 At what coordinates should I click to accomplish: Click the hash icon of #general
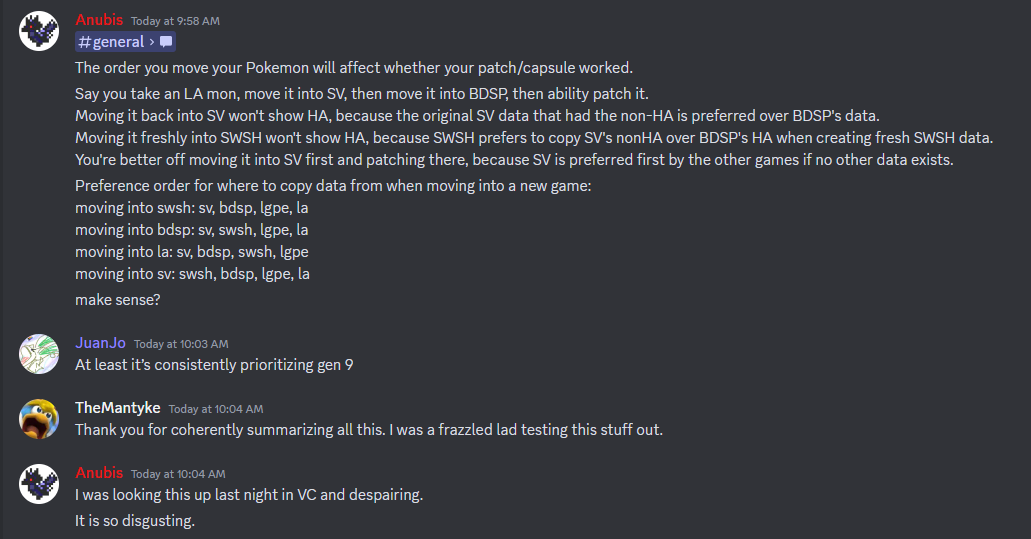[x=85, y=42]
